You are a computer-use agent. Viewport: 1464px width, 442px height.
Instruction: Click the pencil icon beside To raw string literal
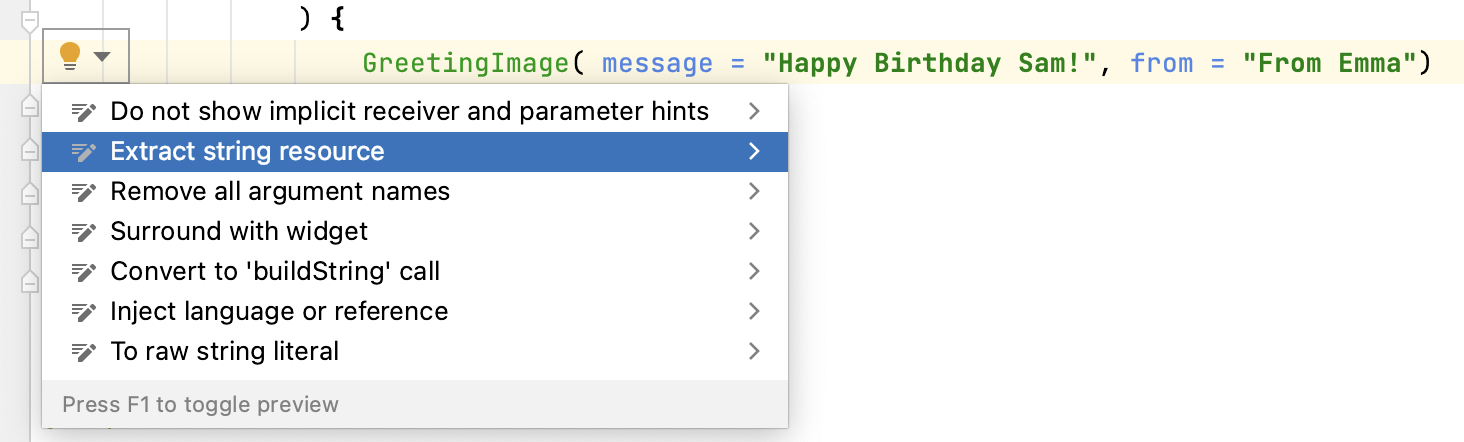[84, 352]
